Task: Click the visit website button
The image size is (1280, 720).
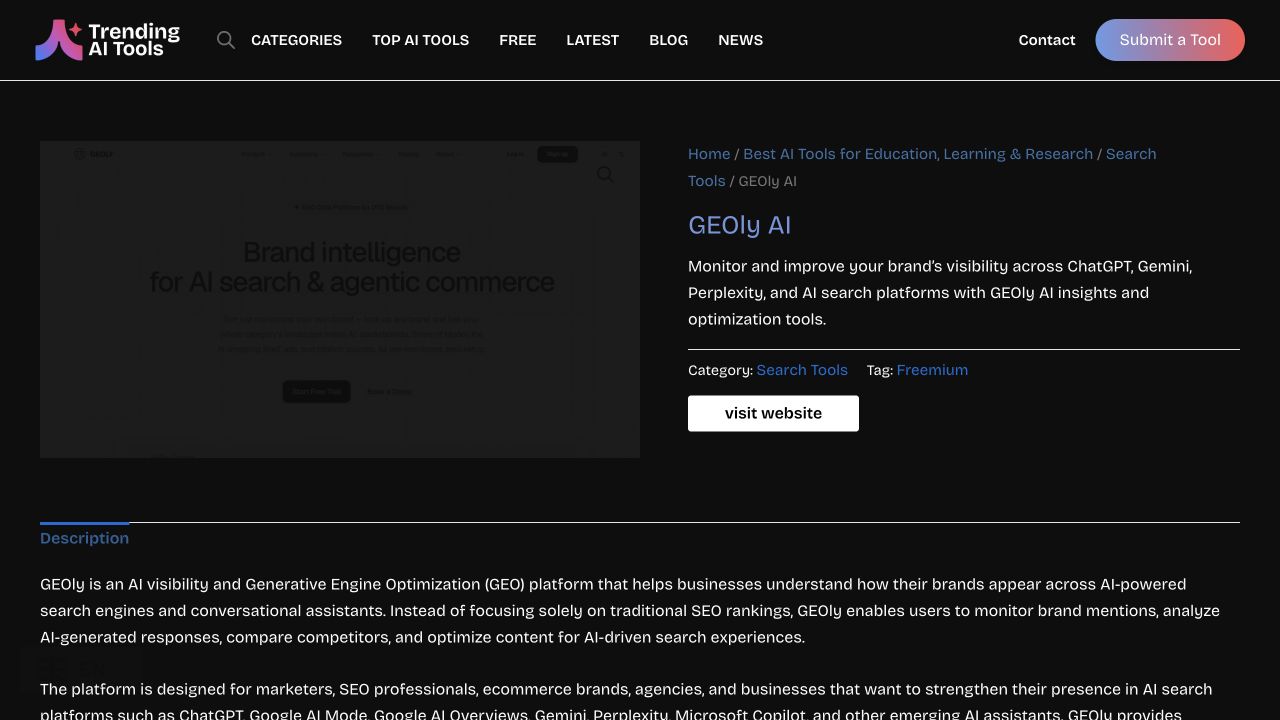Action: point(773,413)
